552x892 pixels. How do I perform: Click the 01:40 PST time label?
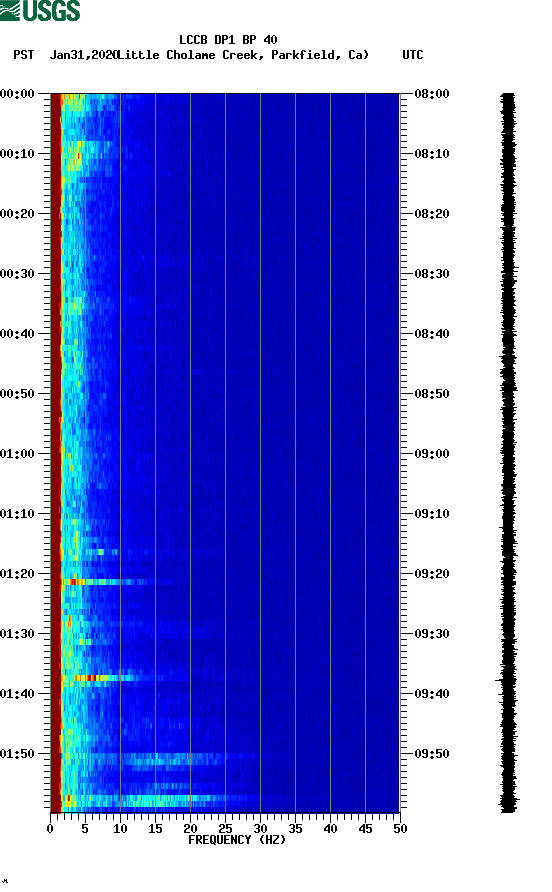click(x=17, y=694)
